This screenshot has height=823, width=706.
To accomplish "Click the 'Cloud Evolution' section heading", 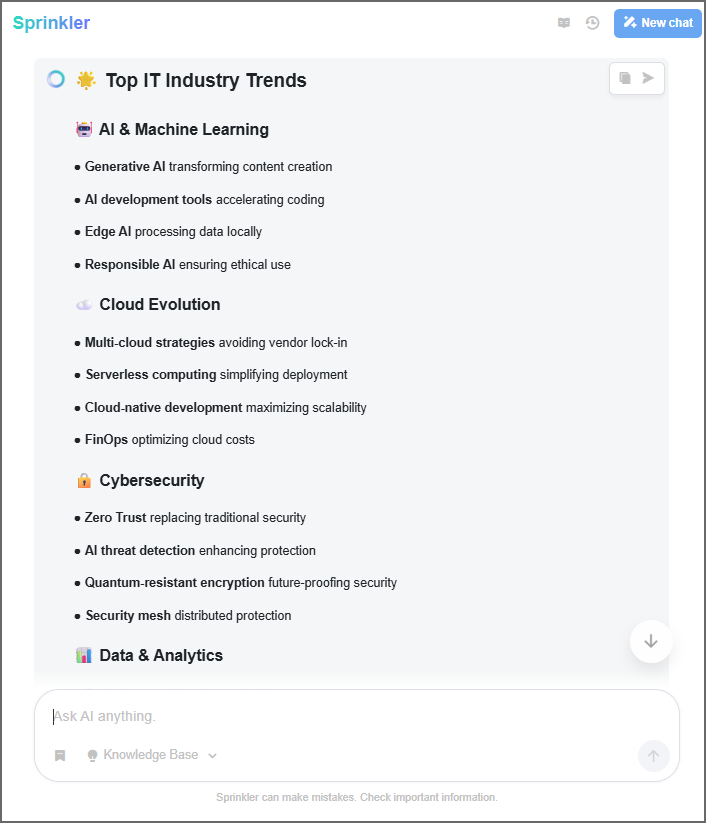I will pyautogui.click(x=159, y=304).
